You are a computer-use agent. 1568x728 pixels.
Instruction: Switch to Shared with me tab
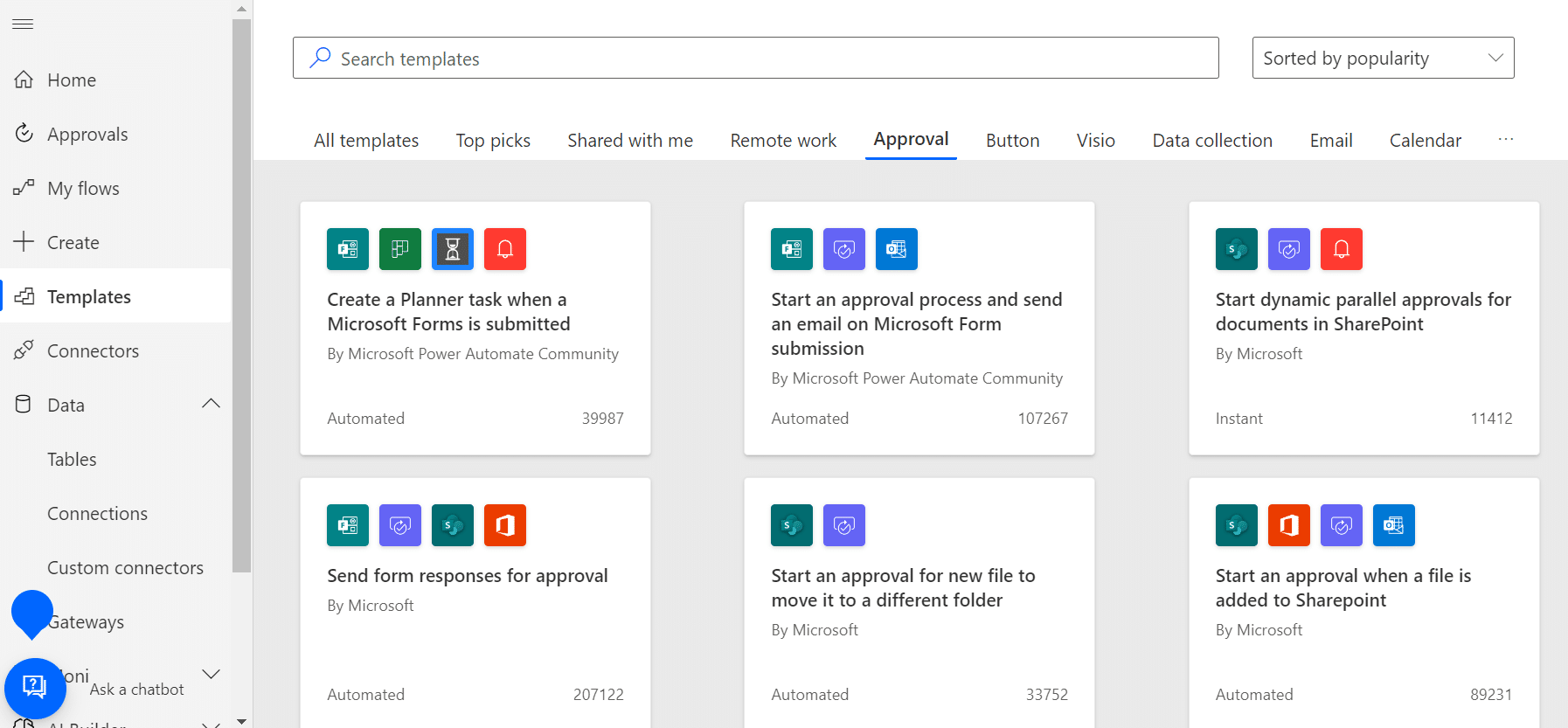click(x=630, y=140)
